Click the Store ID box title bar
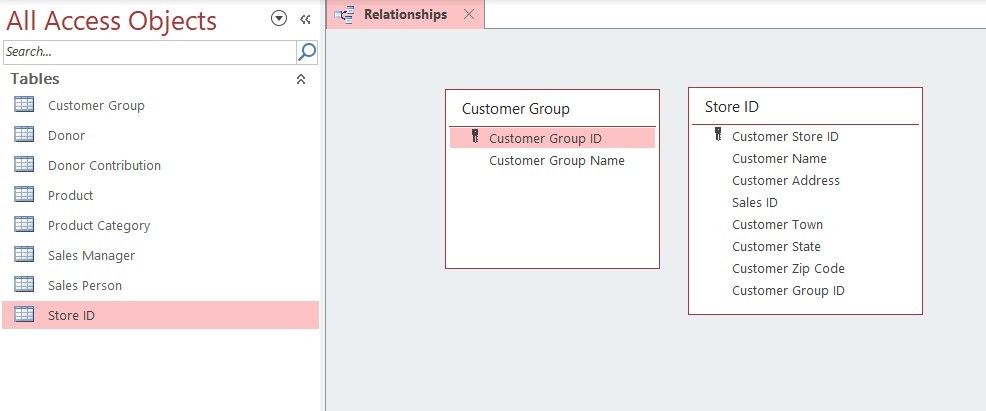The height and width of the screenshot is (411, 986). click(805, 107)
